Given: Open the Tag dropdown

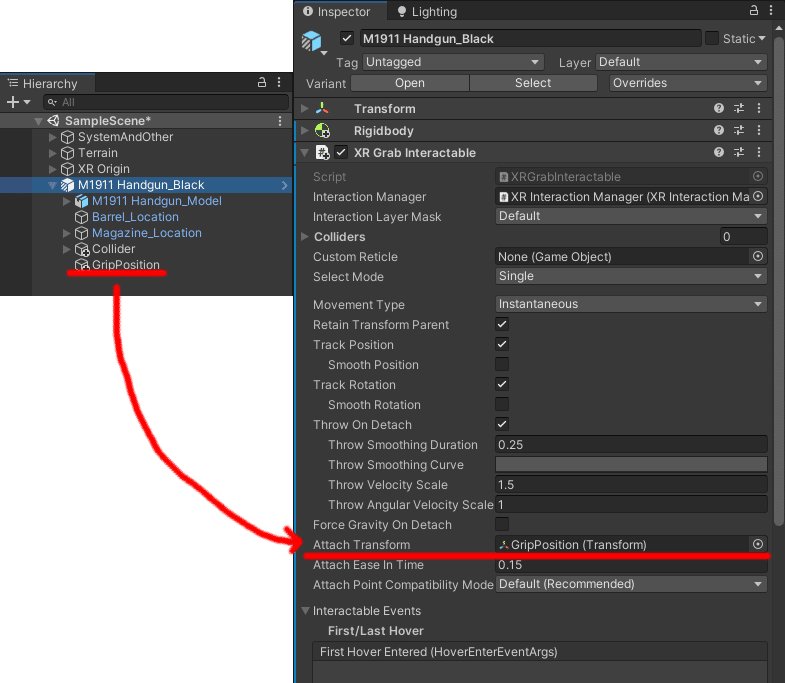Looking at the screenshot, I should click(x=453, y=62).
